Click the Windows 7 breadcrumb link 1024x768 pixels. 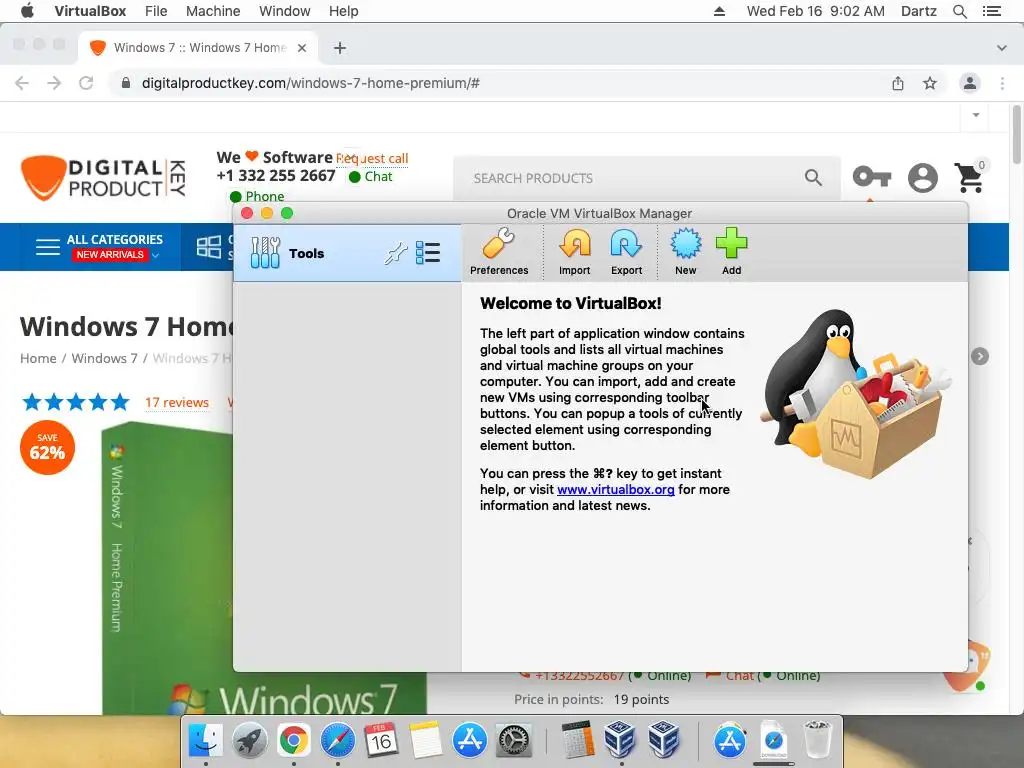(104, 359)
